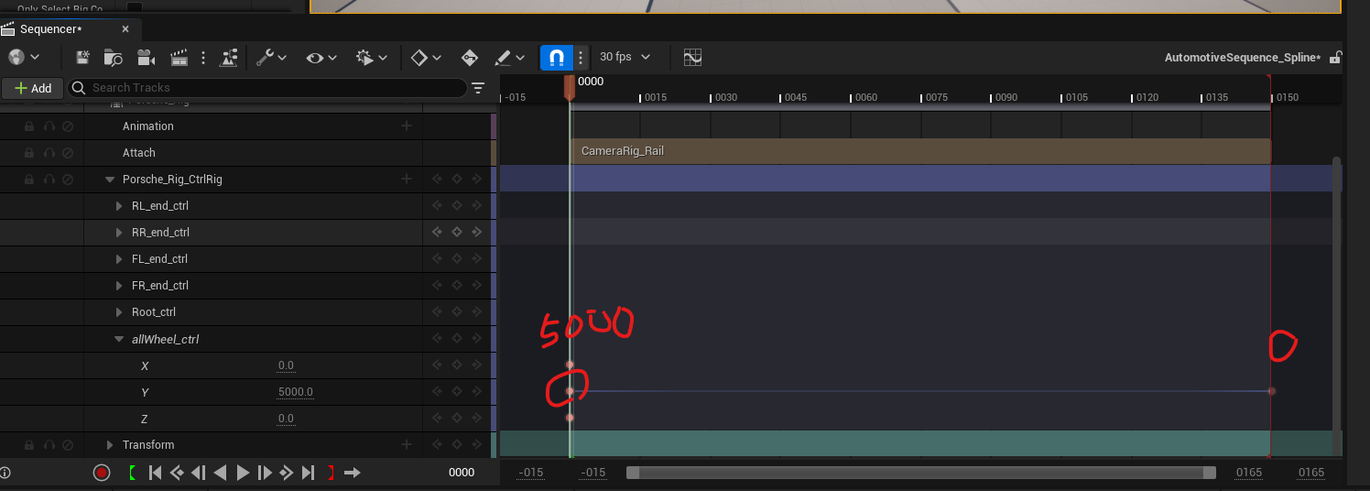Screen dimensions: 1370x491
Task: Toggle the magnet Snapping button
Action: click(x=556, y=57)
